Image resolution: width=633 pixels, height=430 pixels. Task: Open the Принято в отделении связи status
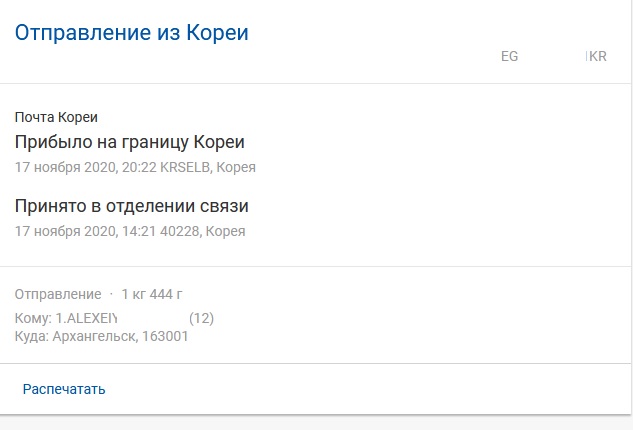132,206
